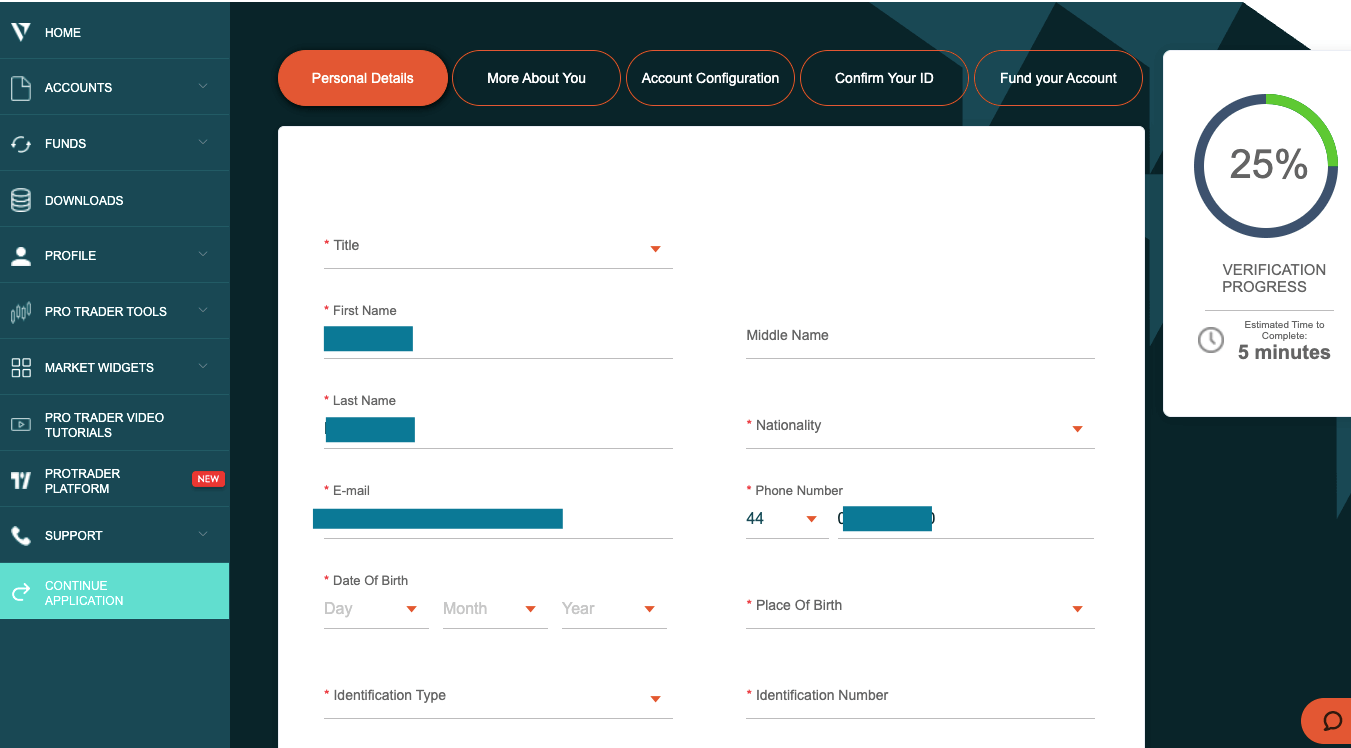Screen dimensions: 1351x748
Task: Click the Last Name input field
Action: point(498,429)
